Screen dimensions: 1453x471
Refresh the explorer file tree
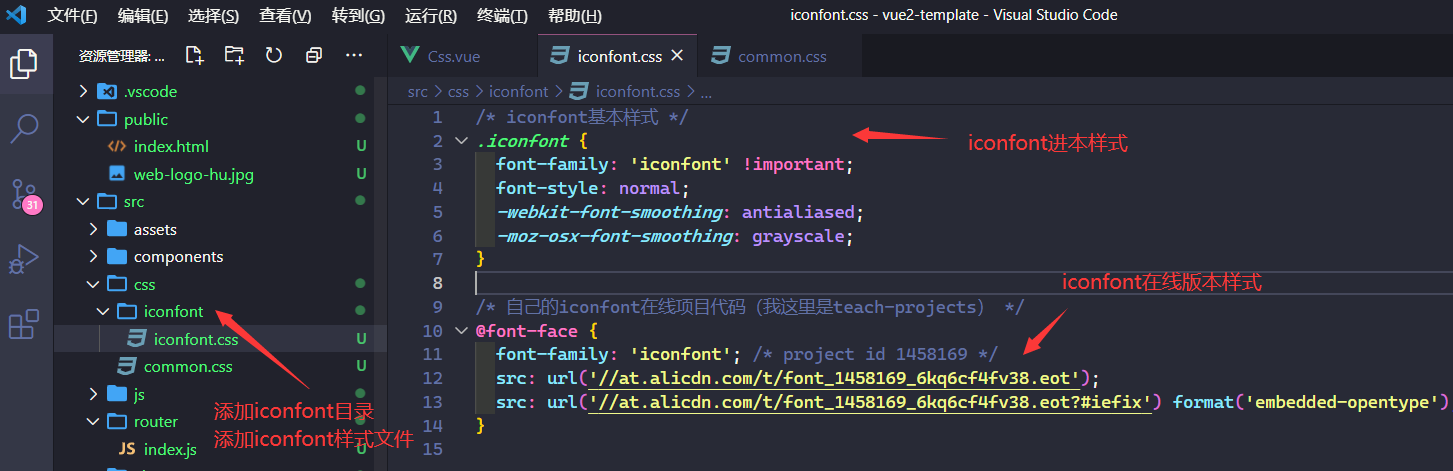click(x=274, y=55)
